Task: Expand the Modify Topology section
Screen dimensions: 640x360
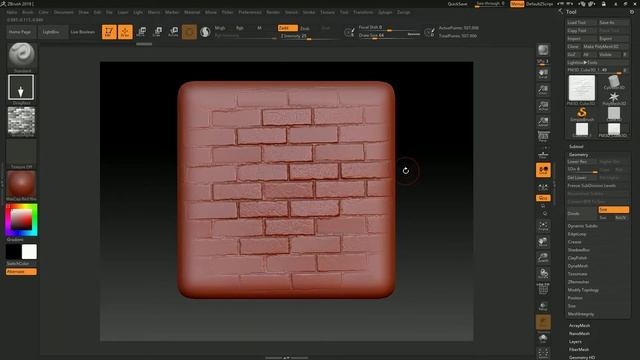Action: (x=583, y=290)
